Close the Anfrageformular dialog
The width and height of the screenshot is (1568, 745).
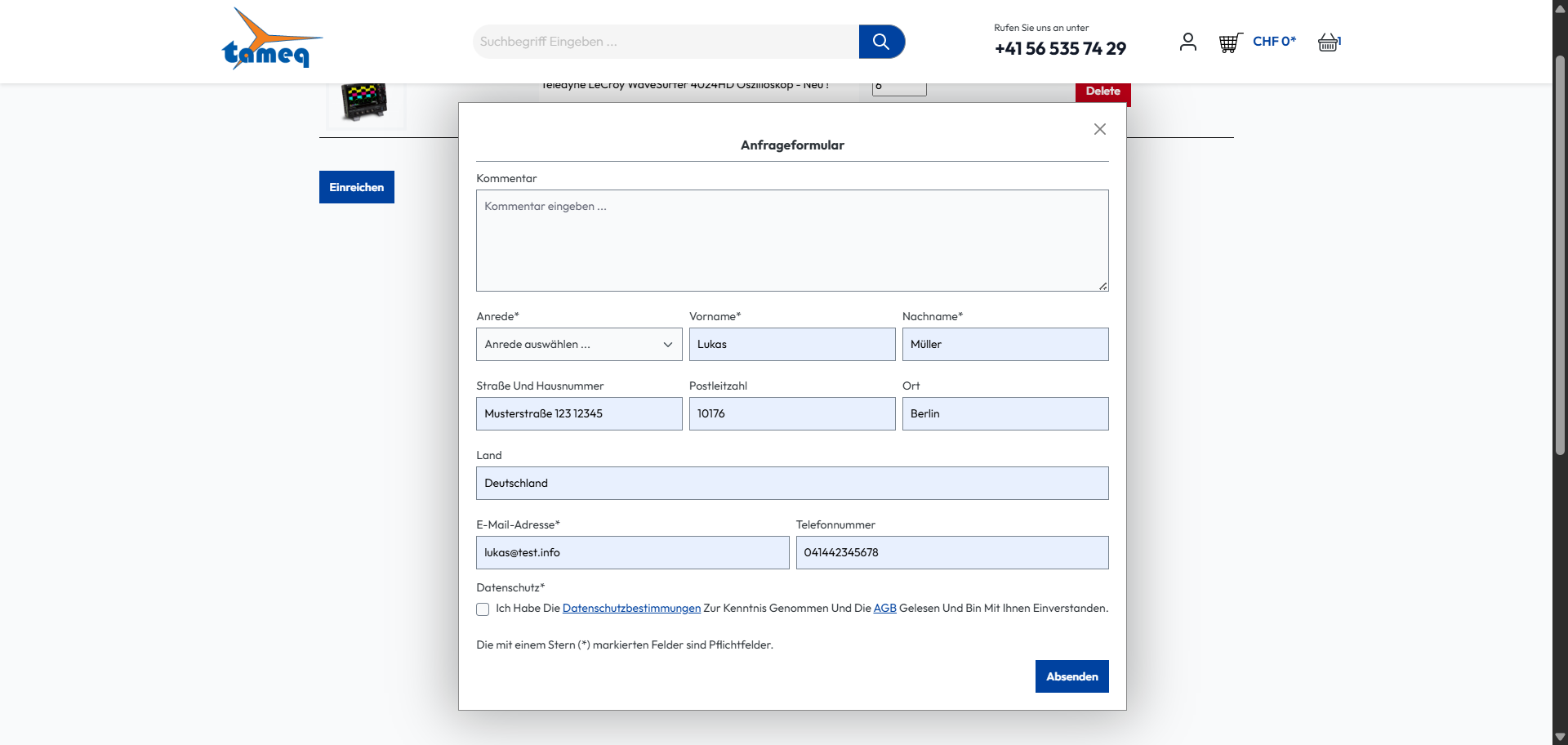1099,129
